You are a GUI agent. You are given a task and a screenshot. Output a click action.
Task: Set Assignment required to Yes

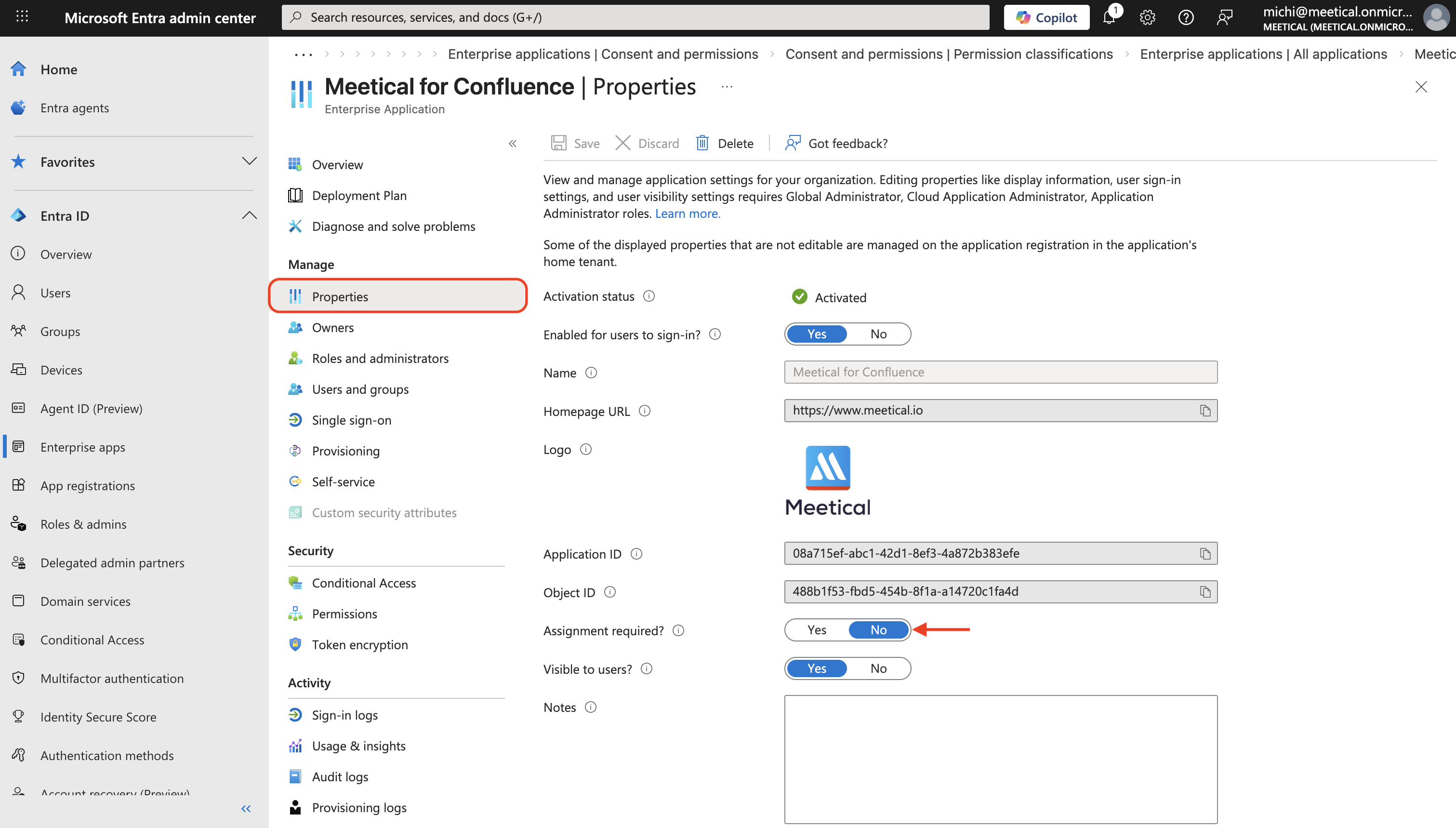pos(817,629)
